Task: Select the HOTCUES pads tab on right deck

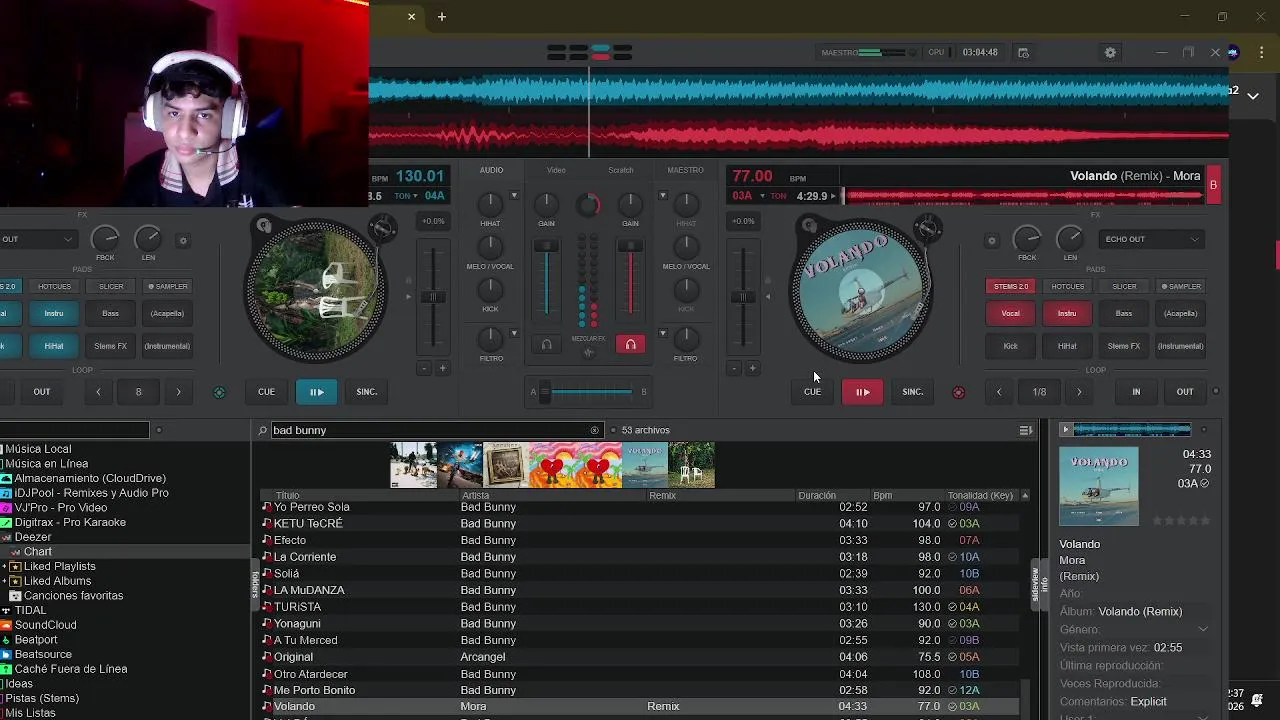Action: [x=1067, y=287]
